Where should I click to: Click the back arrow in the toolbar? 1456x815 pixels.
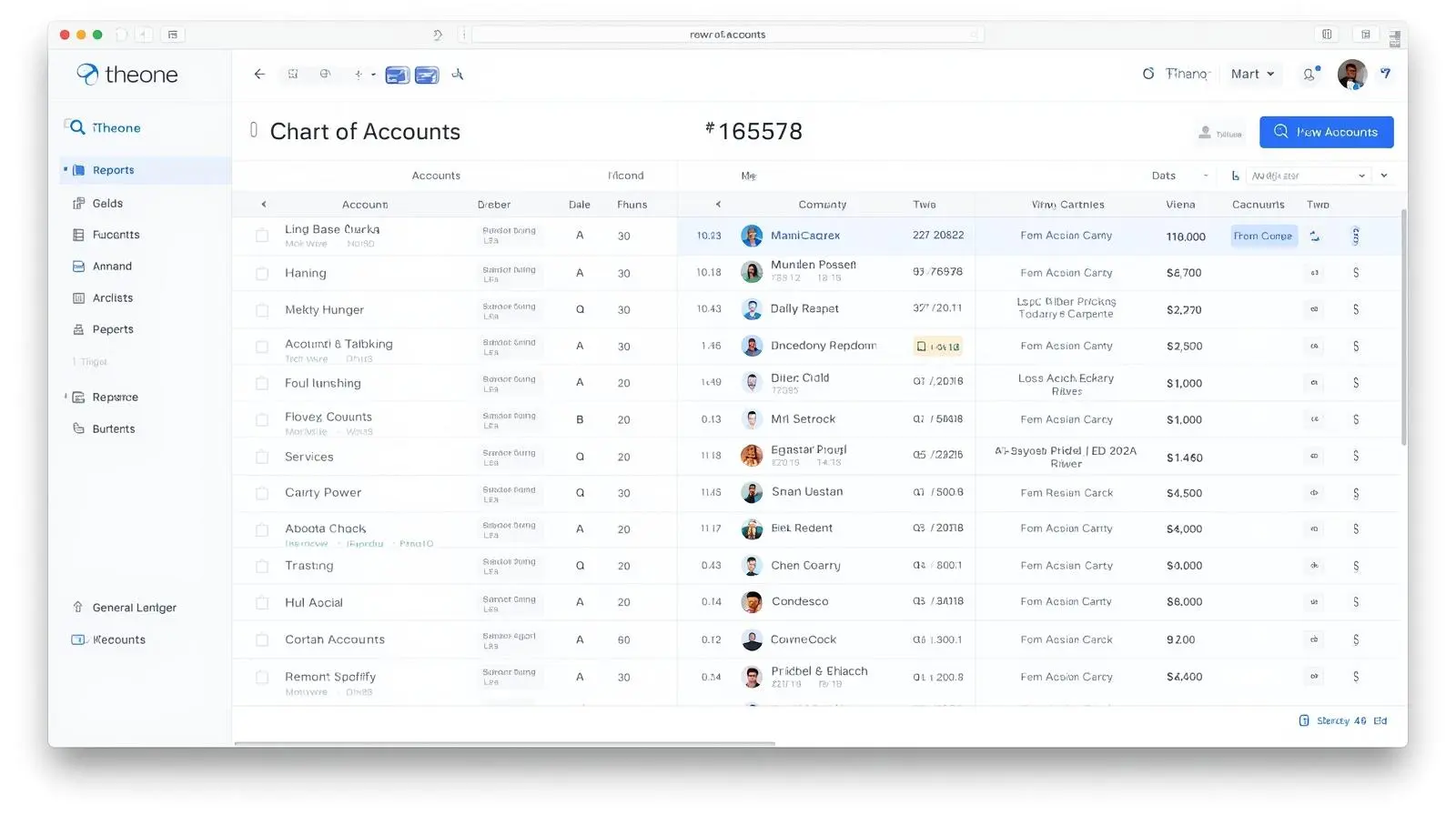[259, 75]
